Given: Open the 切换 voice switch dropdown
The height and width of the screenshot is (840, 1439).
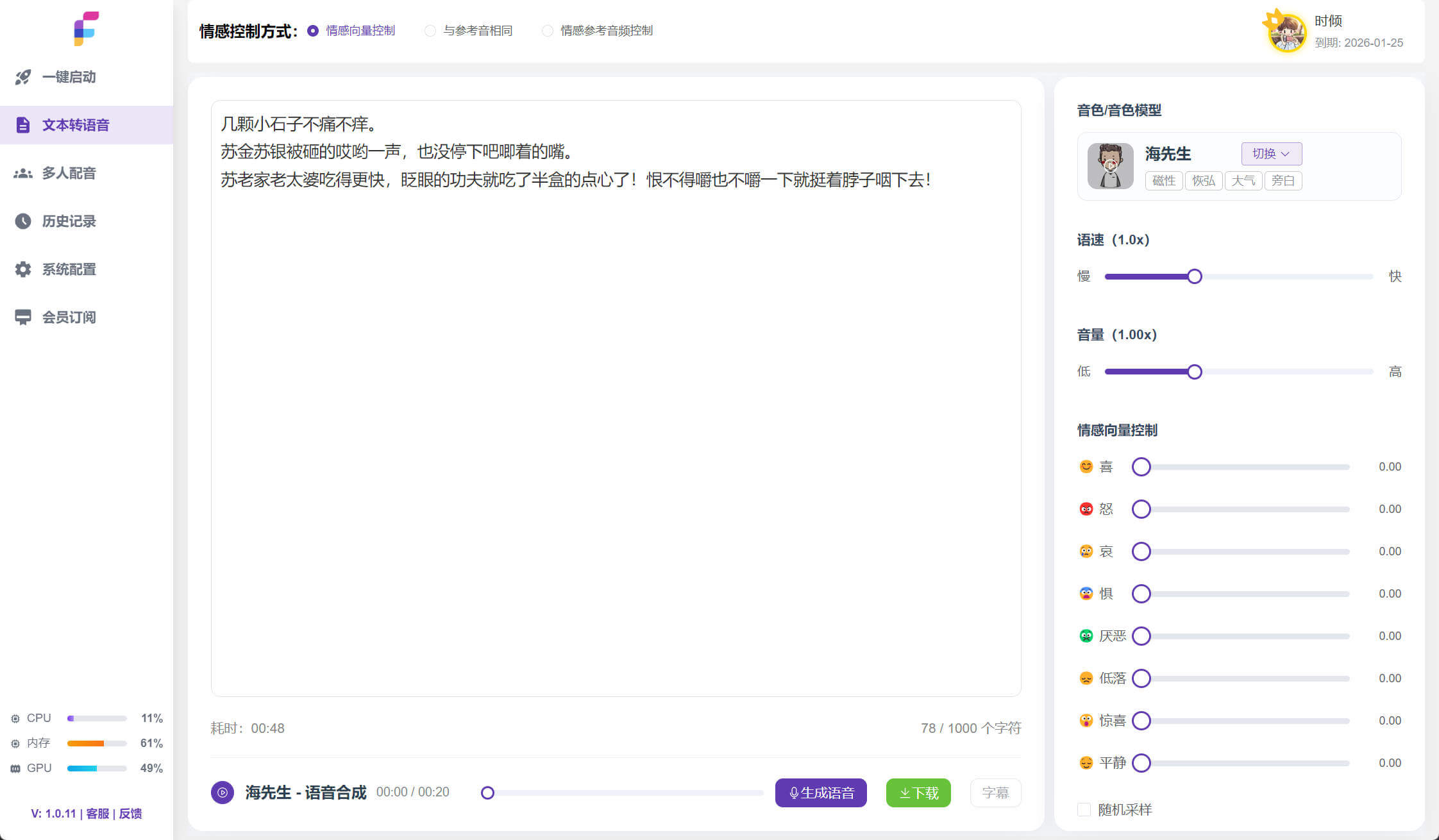Looking at the screenshot, I should click(1271, 153).
